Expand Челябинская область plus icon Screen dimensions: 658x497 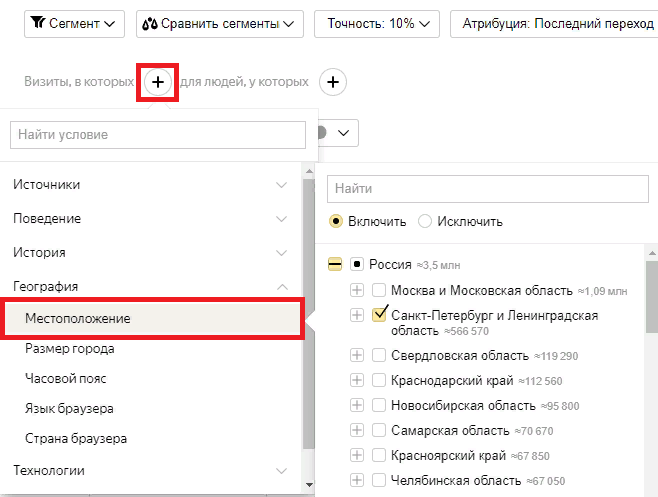(x=357, y=480)
